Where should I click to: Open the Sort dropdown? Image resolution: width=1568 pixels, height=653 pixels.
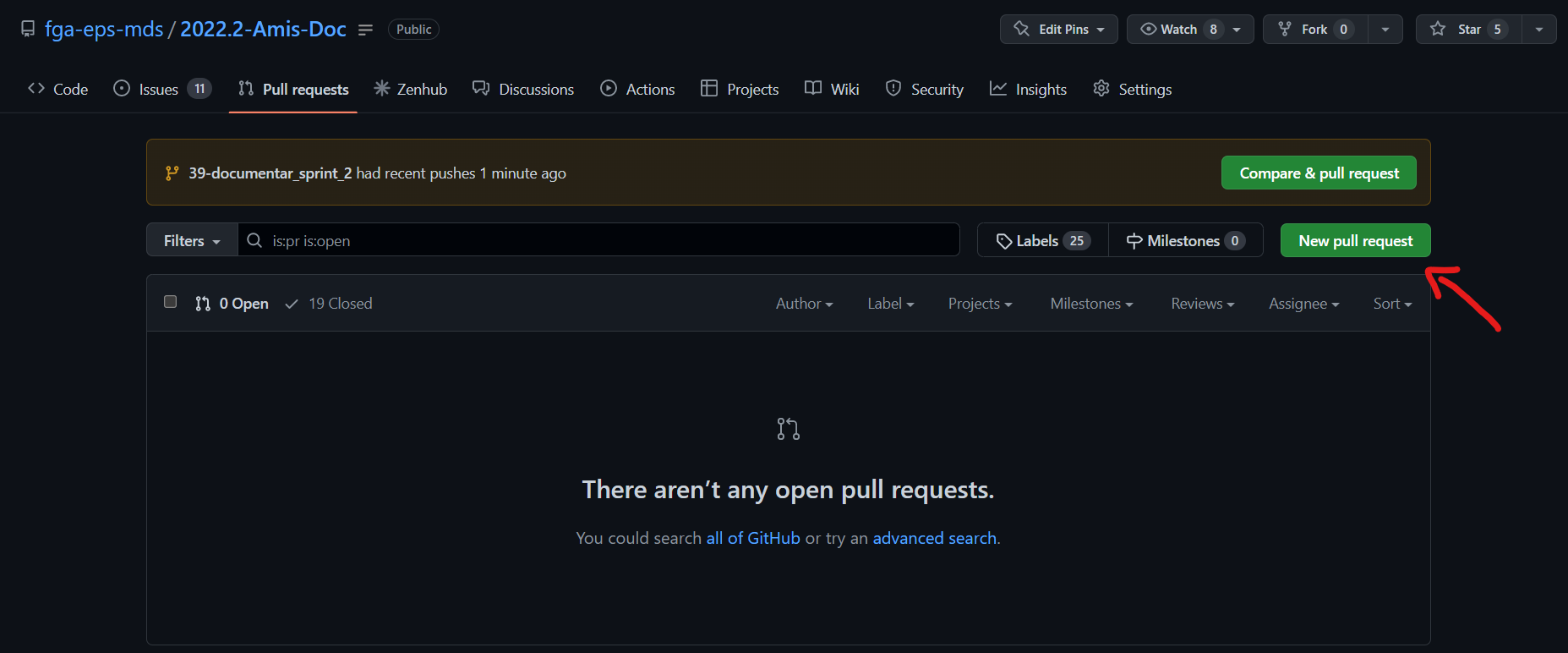[x=1393, y=303]
